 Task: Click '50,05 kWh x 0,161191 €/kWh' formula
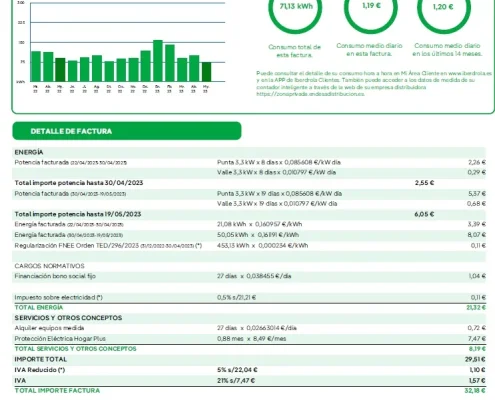pos(258,235)
